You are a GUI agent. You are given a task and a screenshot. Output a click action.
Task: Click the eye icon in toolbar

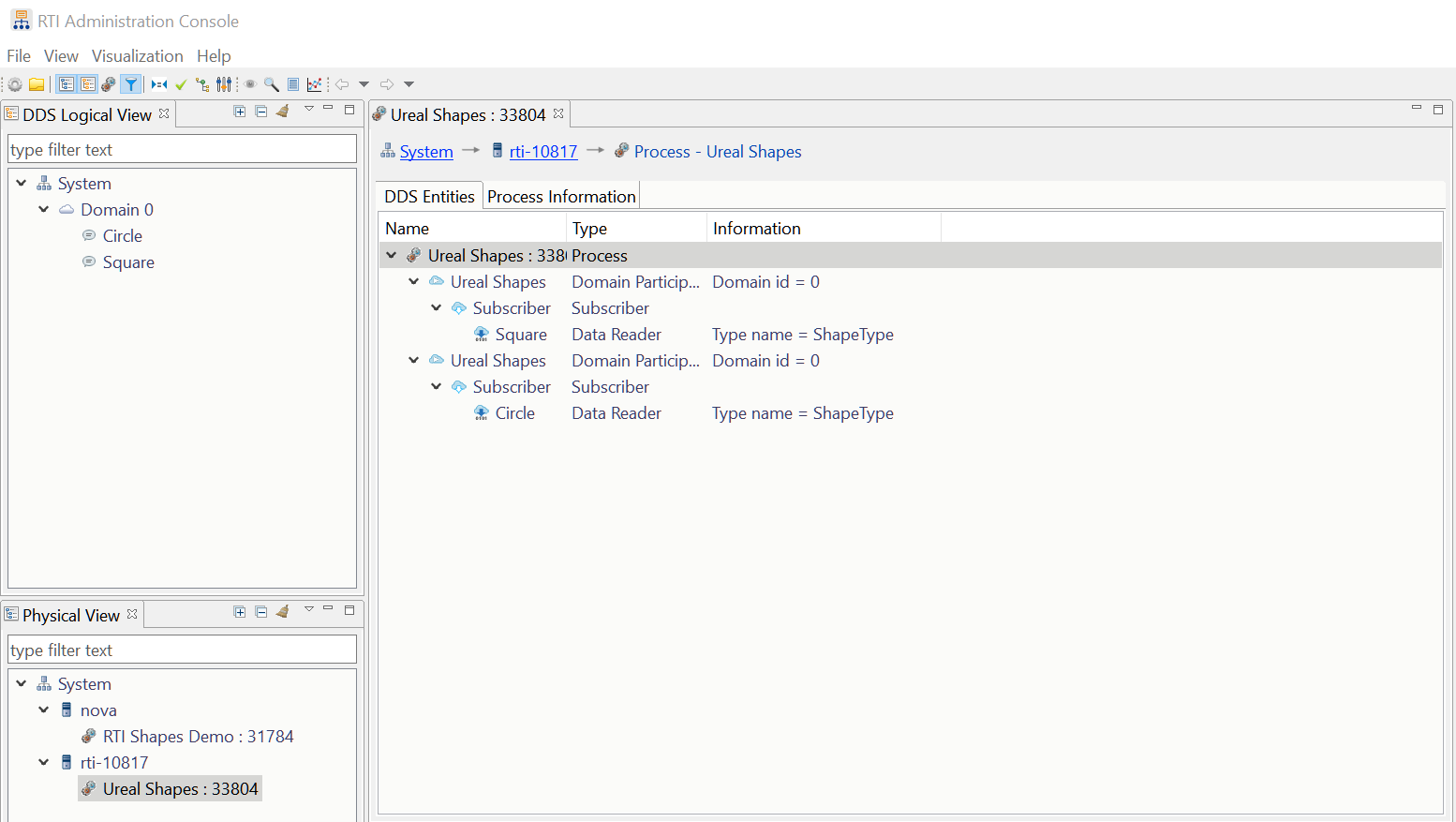coord(250,84)
